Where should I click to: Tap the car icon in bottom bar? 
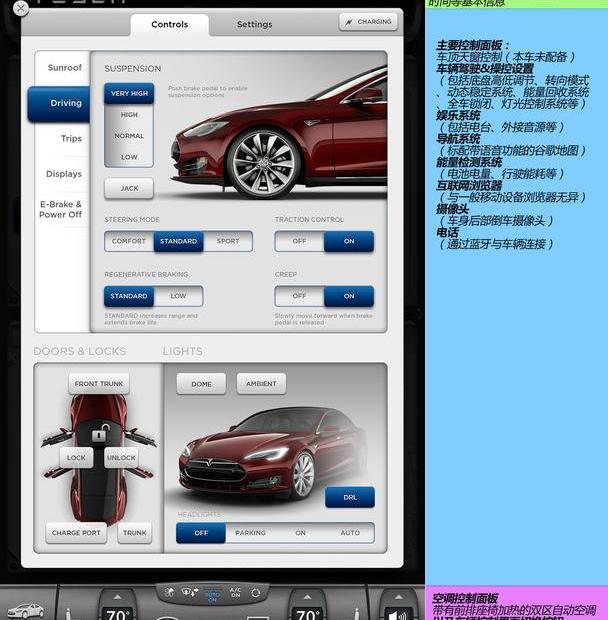(x=25, y=611)
